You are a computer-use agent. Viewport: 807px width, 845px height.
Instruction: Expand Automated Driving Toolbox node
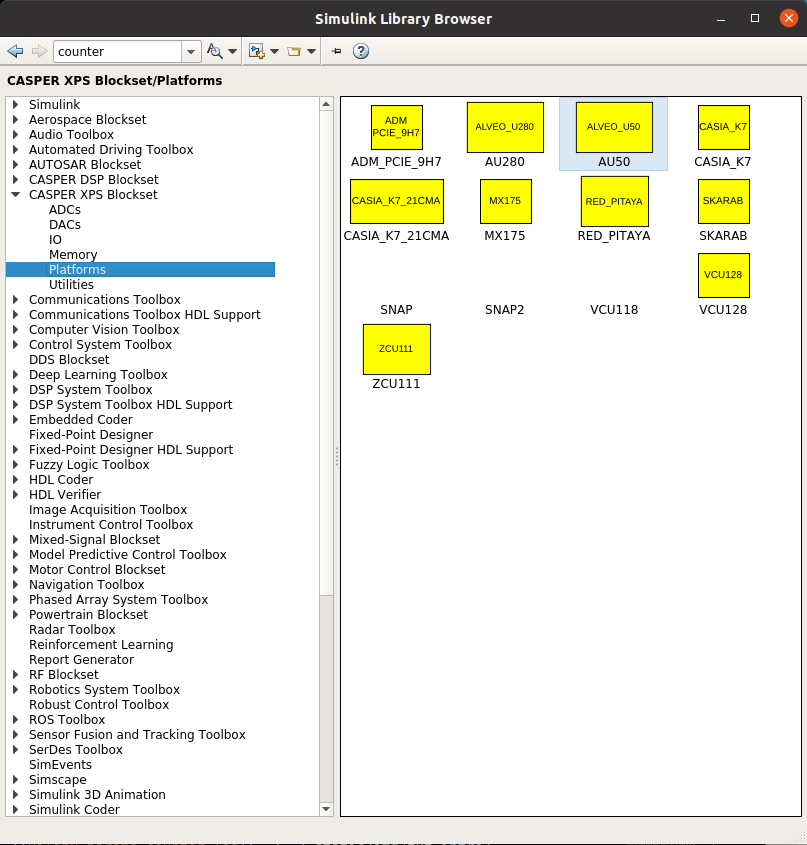coord(16,150)
